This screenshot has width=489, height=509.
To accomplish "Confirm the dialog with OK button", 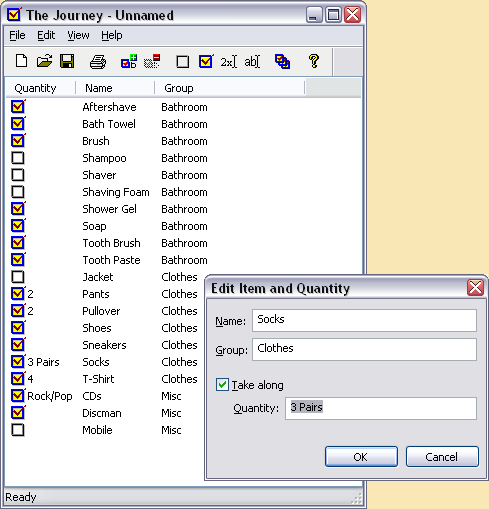I will tap(361, 457).
